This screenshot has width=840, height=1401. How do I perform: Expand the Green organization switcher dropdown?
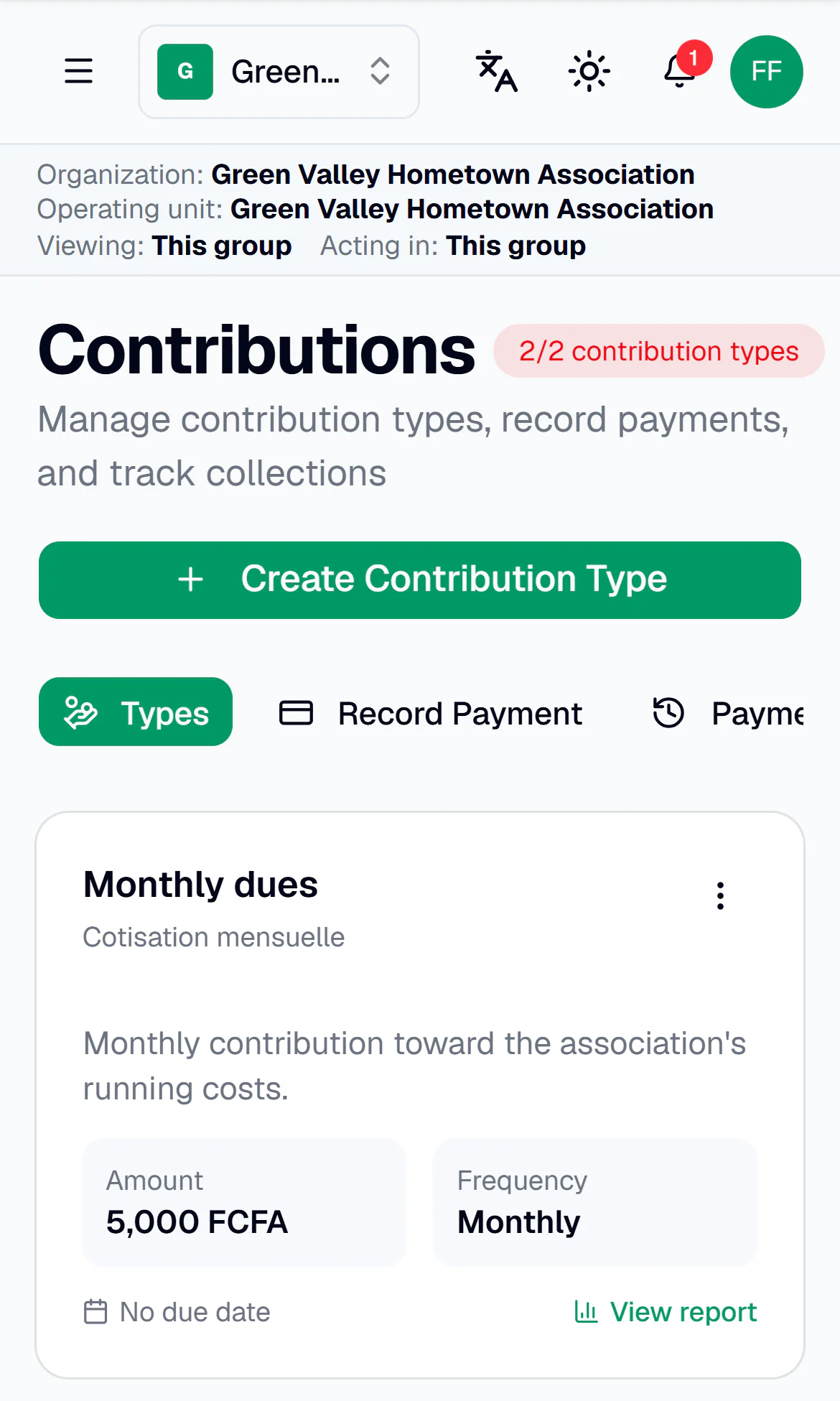click(279, 72)
